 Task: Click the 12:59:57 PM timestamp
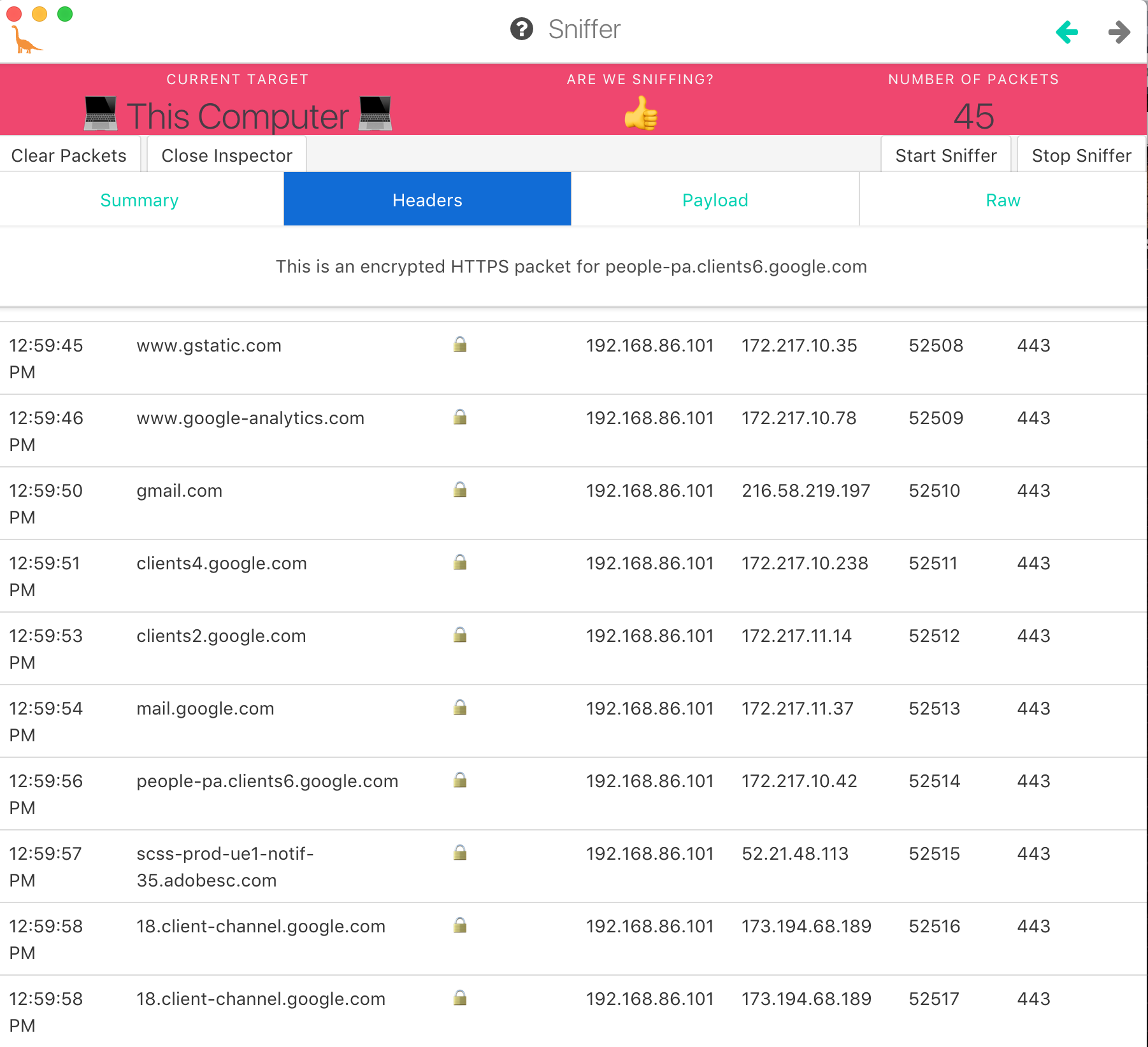(x=46, y=867)
